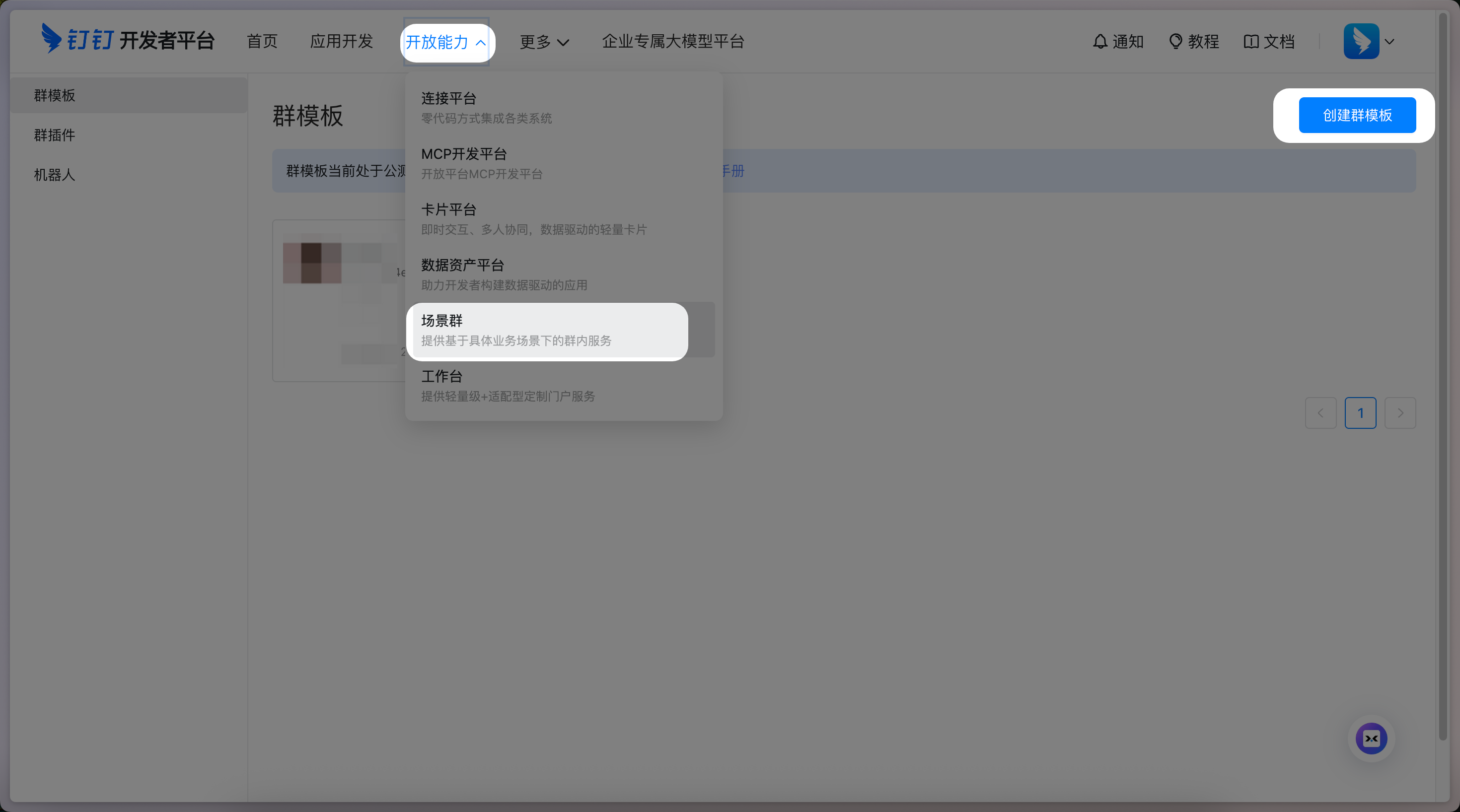Open the 教程 tutorials lightbulb
1460x812 pixels.
(x=1194, y=41)
